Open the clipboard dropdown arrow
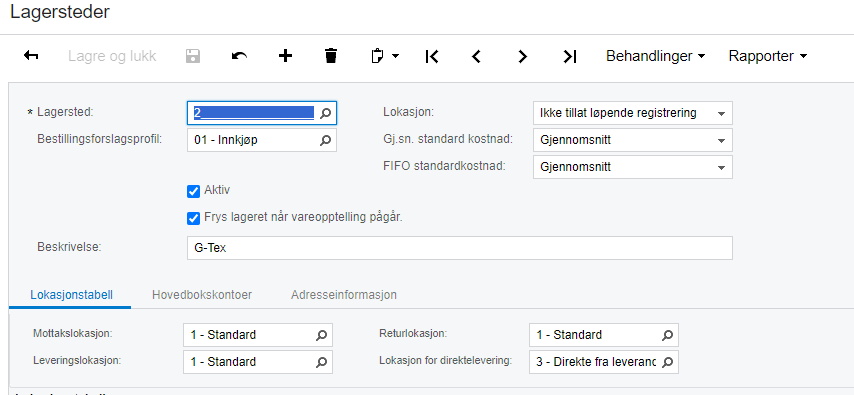Viewport: 854px width, 395px height. click(x=395, y=56)
